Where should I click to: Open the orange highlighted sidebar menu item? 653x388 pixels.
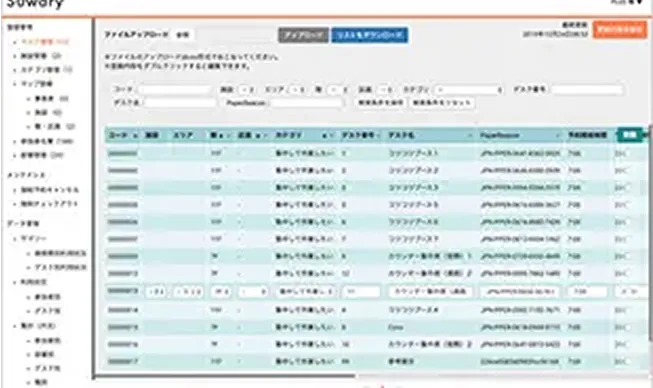click(45, 42)
